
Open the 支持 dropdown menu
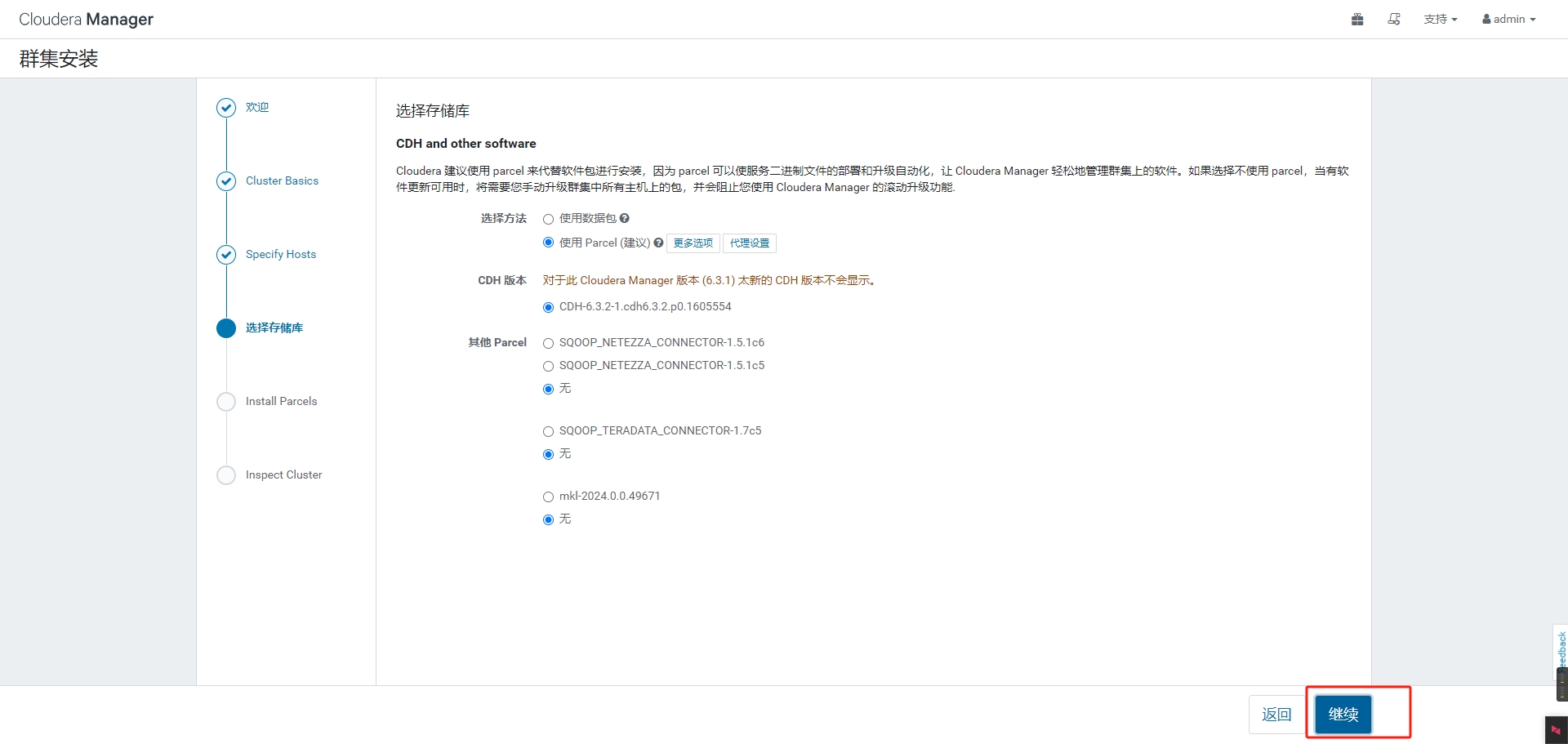(x=1441, y=19)
